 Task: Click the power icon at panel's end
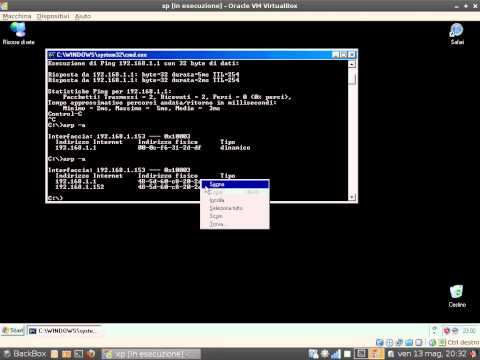pos(473,354)
